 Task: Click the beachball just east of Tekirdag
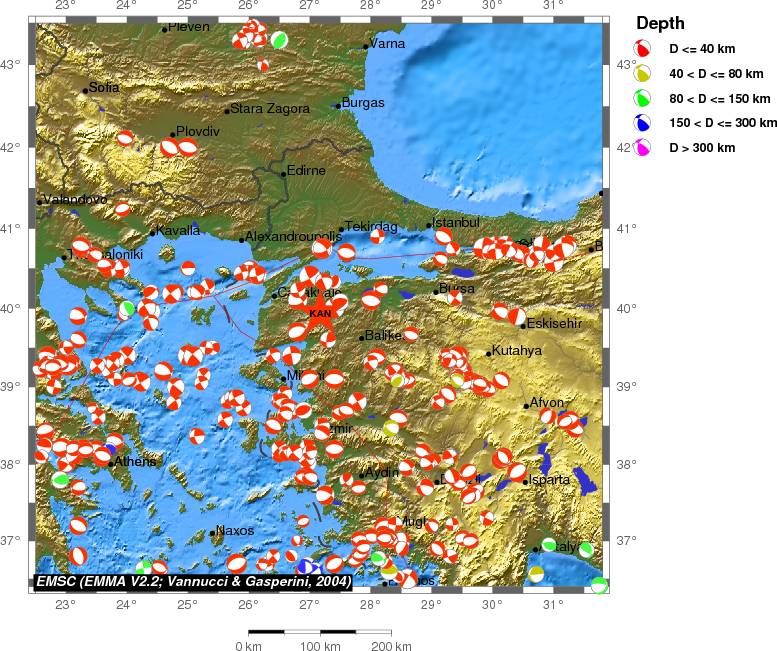[377, 236]
